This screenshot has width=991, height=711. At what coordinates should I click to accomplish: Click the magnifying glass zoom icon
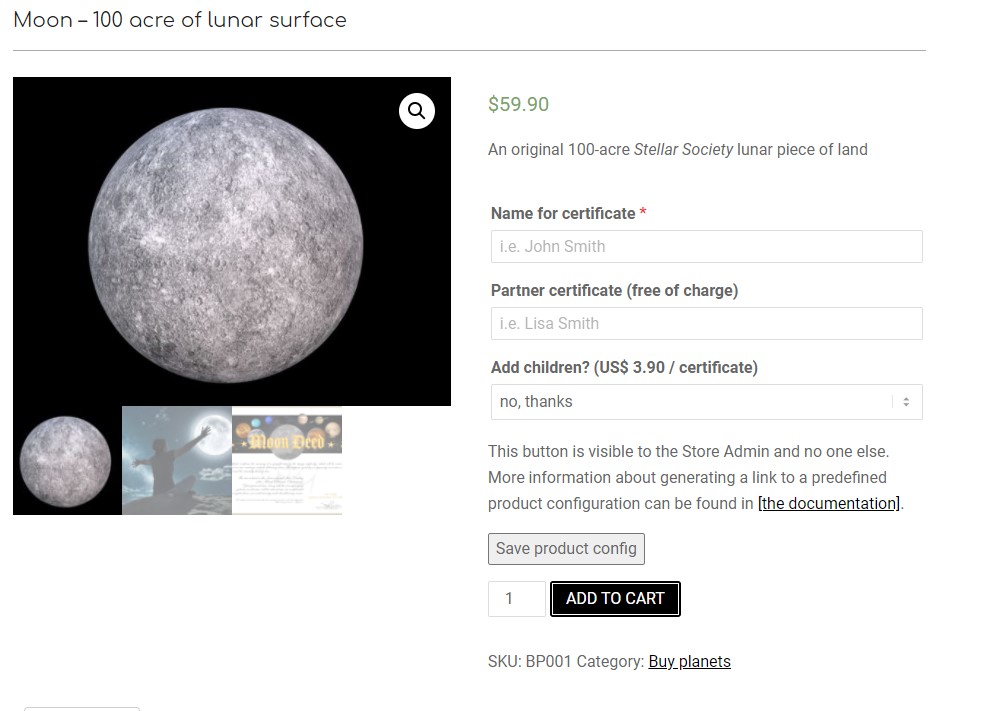click(416, 111)
